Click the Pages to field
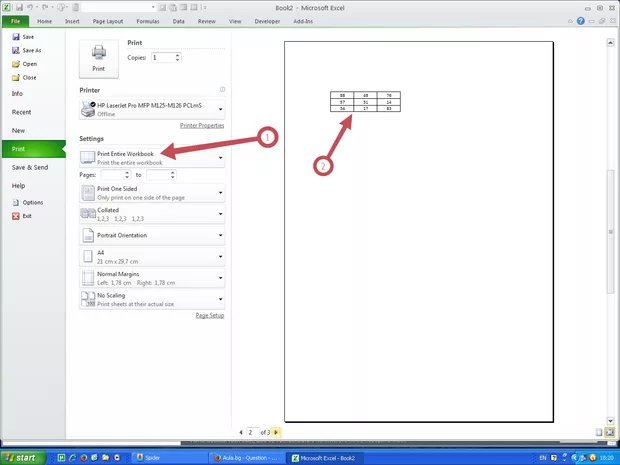This screenshot has height=465, width=620. pos(158,175)
